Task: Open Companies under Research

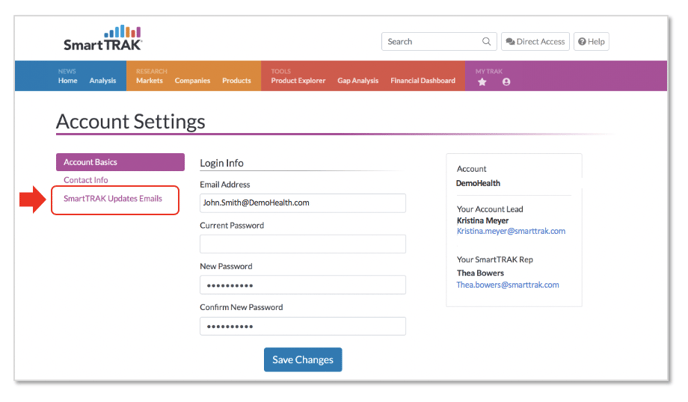Action: pyautogui.click(x=192, y=81)
